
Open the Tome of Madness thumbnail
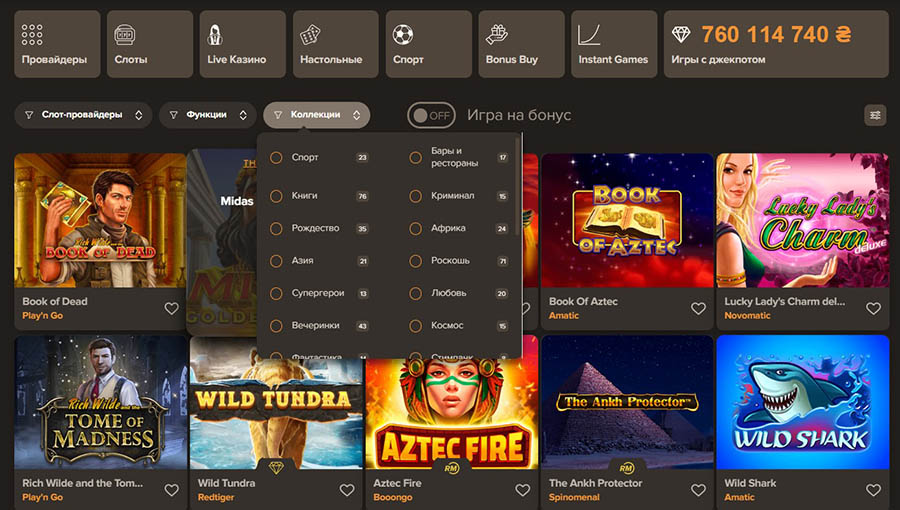(100, 402)
